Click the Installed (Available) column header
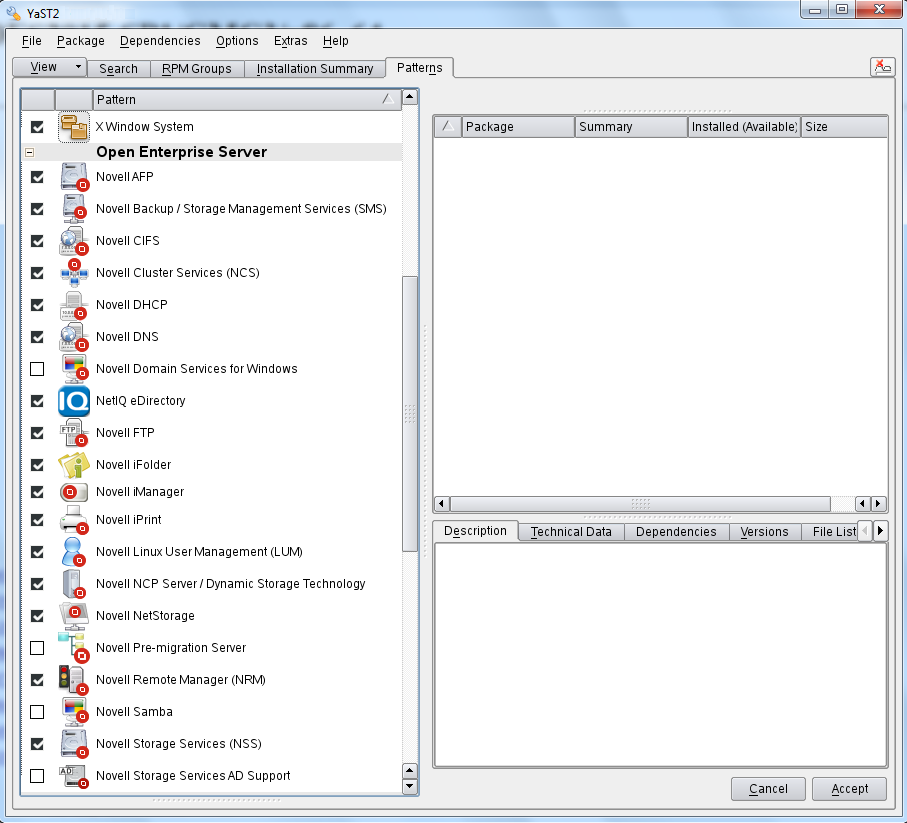907x823 pixels. tap(744, 127)
